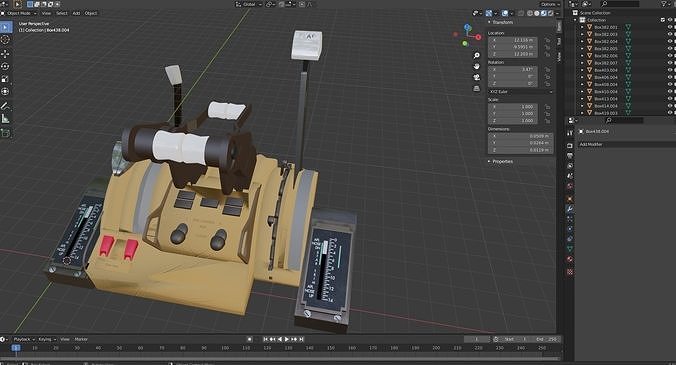Screen dimensions: 676x365
Task: Click the outliner search field
Action: pyautogui.click(x=620, y=4)
